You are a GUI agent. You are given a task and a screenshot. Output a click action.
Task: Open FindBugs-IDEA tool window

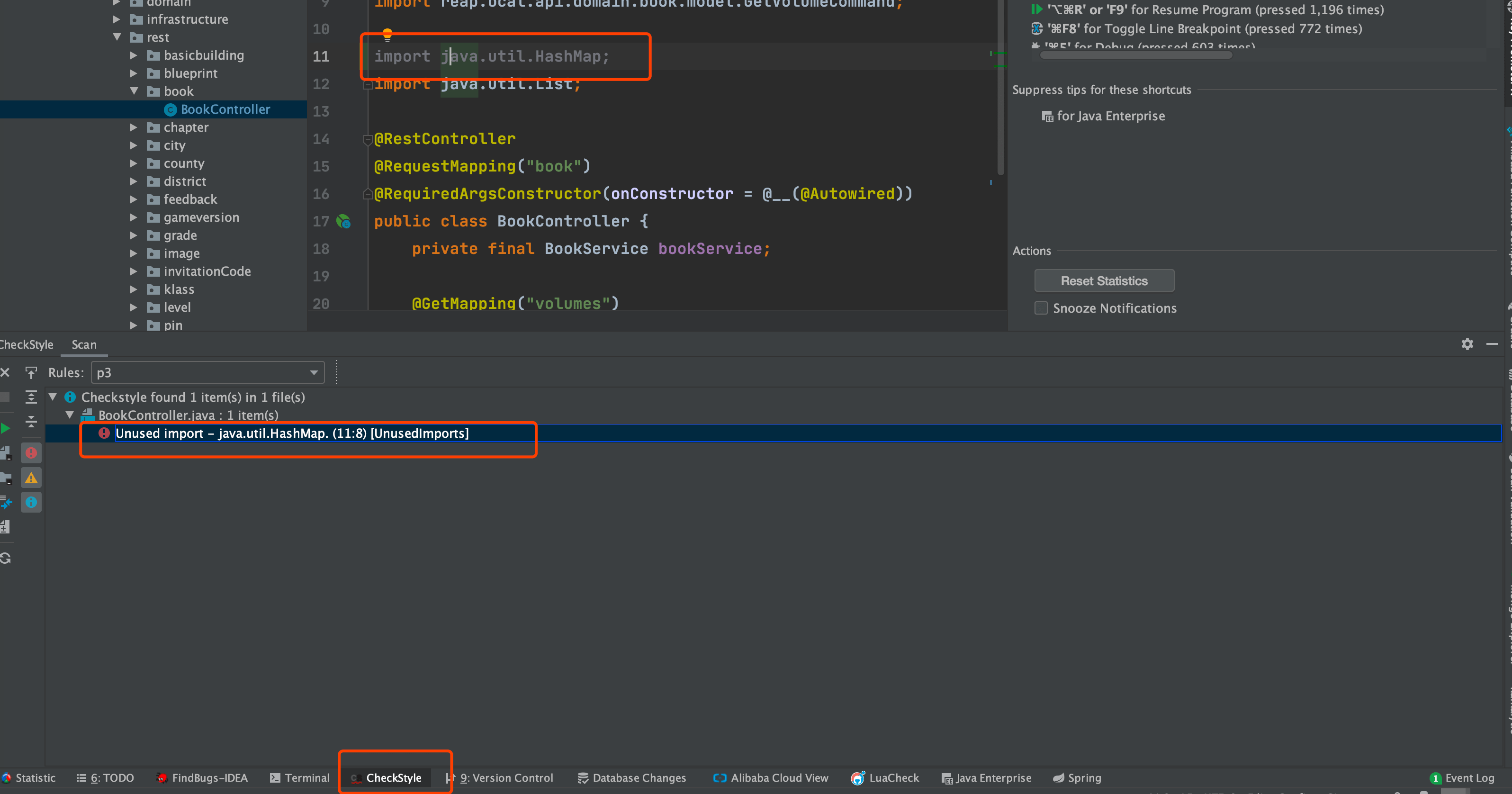click(202, 778)
